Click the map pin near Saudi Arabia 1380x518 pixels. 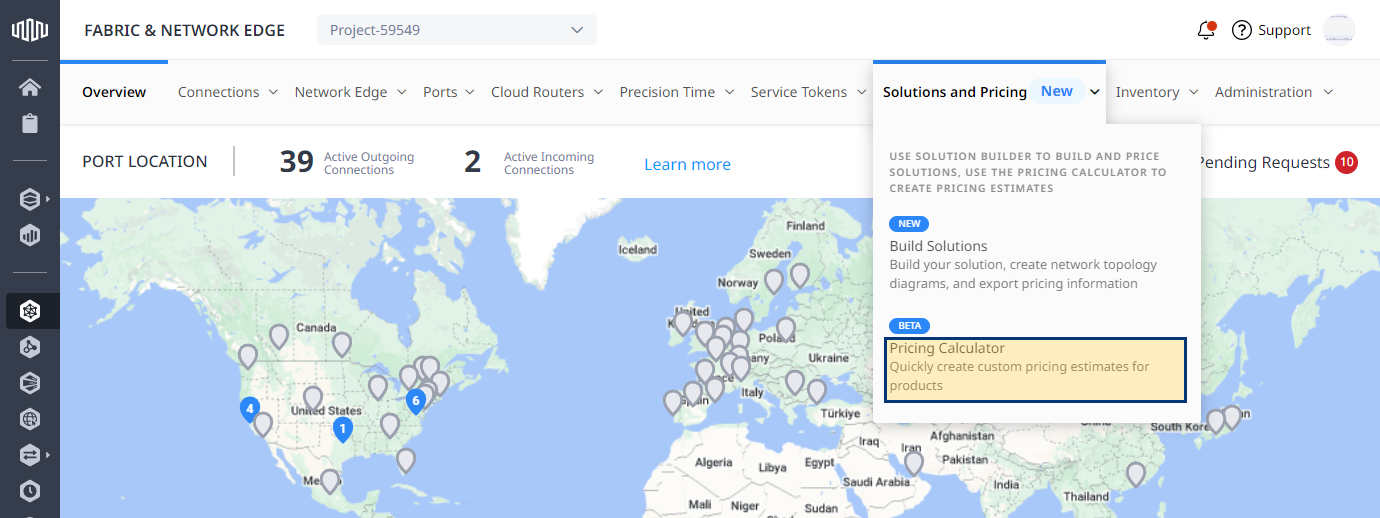point(913,463)
